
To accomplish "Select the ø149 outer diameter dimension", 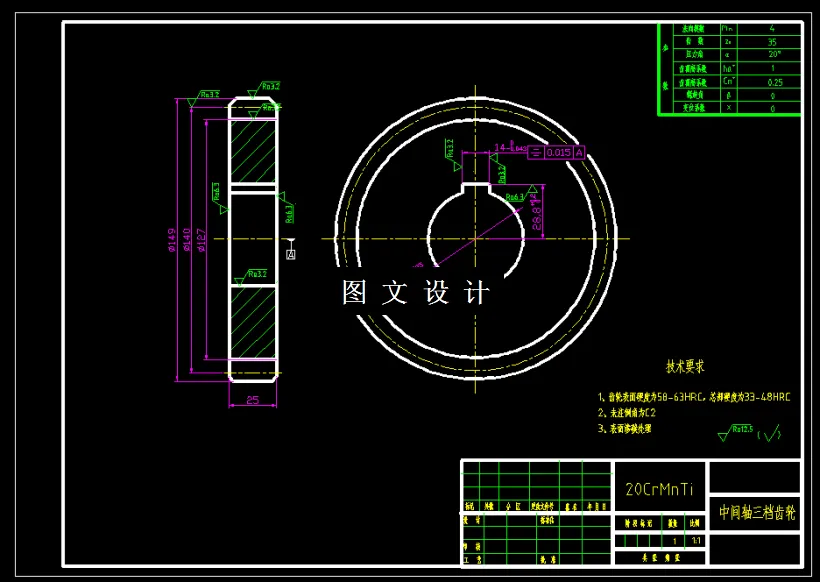I will coord(172,240).
